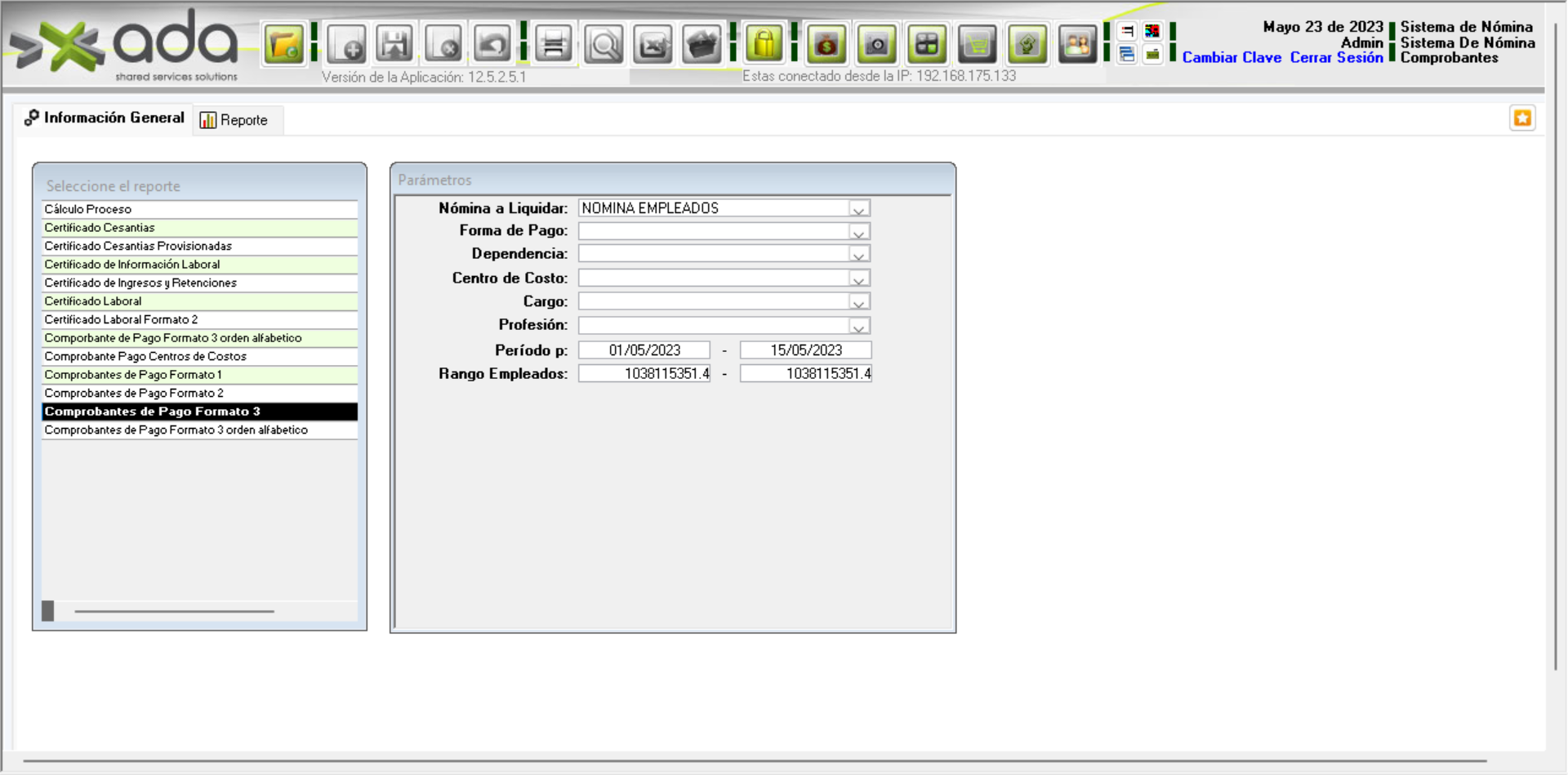The width and height of the screenshot is (1568, 775).
Task: Expand the Forma de Pago dropdown
Action: (858, 232)
